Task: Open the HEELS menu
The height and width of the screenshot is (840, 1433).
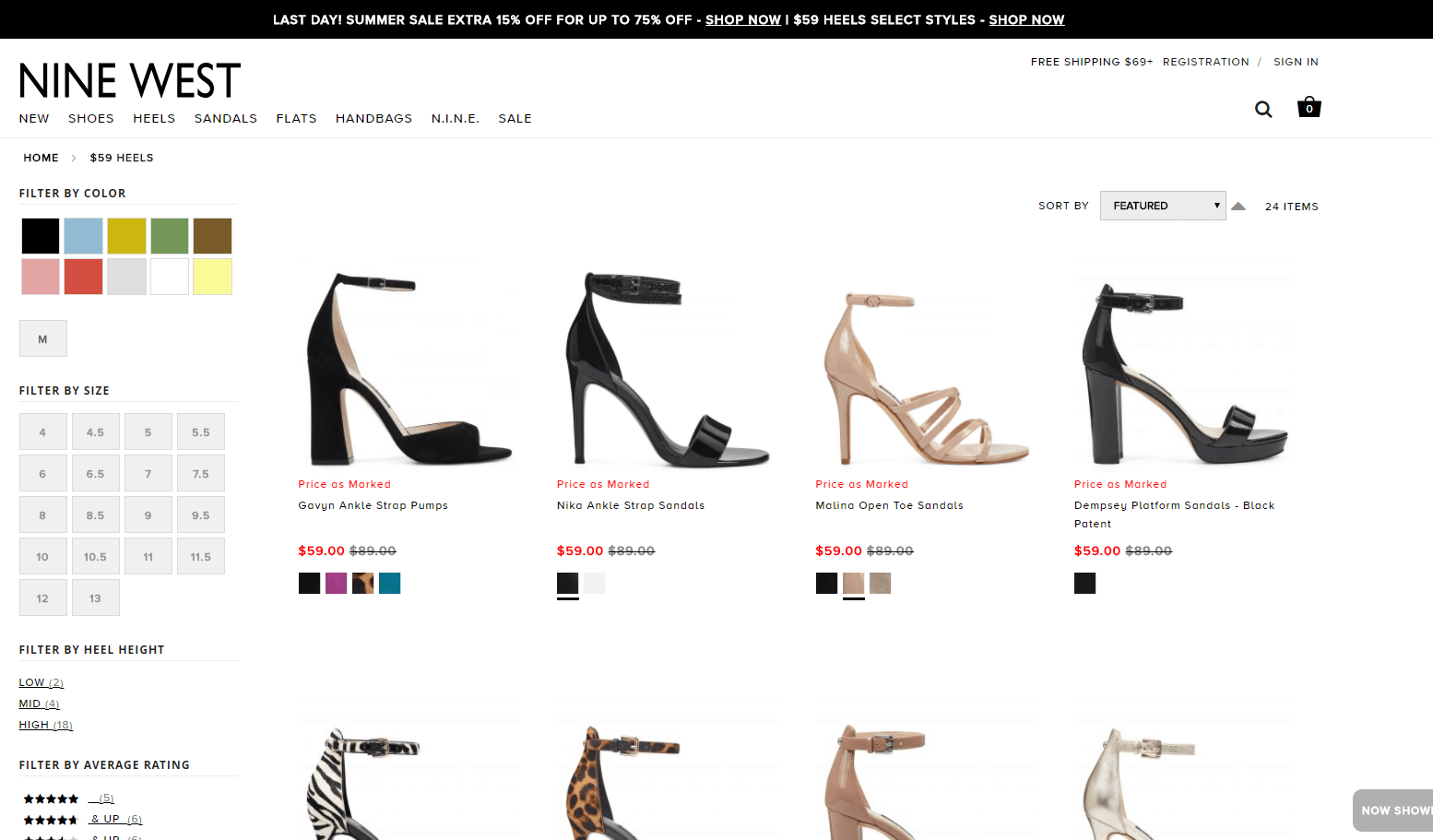Action: pyautogui.click(x=154, y=119)
